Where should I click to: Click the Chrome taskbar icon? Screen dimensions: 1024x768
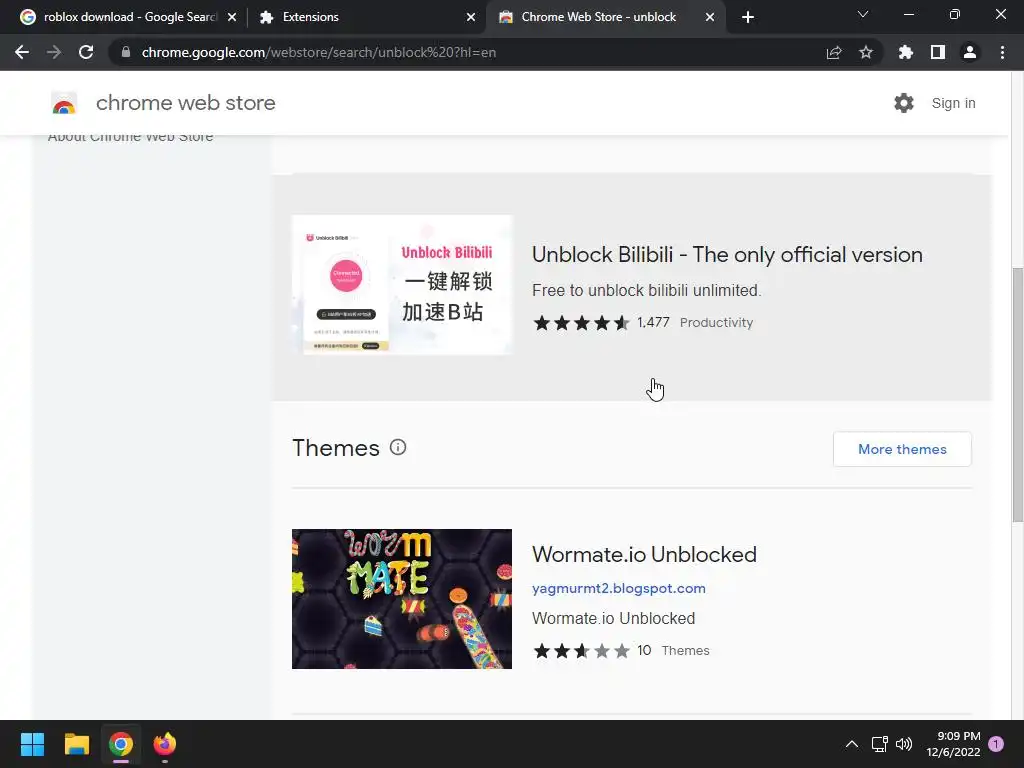tap(121, 744)
